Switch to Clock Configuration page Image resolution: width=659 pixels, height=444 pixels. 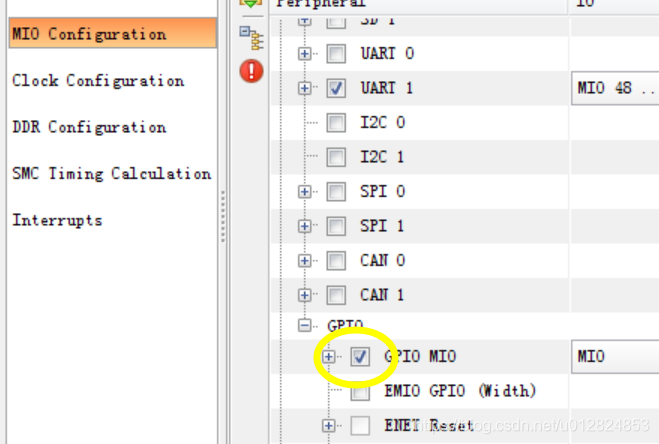tap(98, 80)
